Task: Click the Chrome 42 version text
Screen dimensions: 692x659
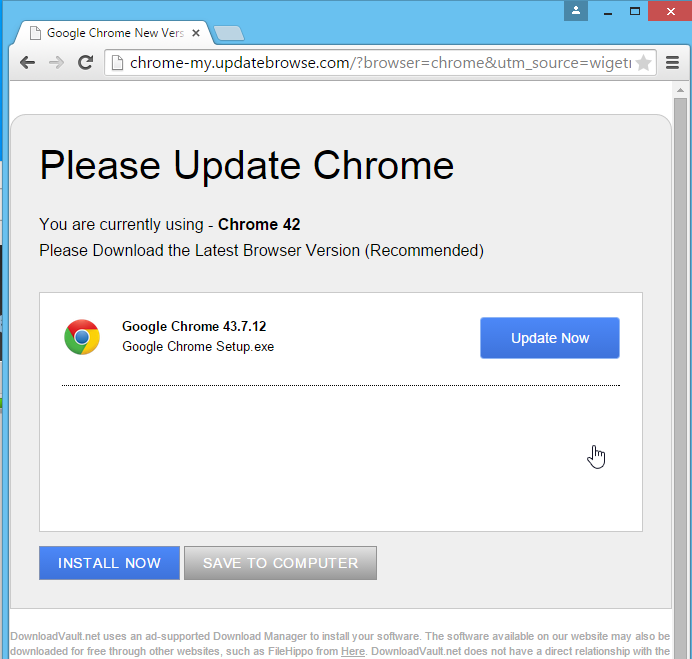Action: (x=259, y=225)
